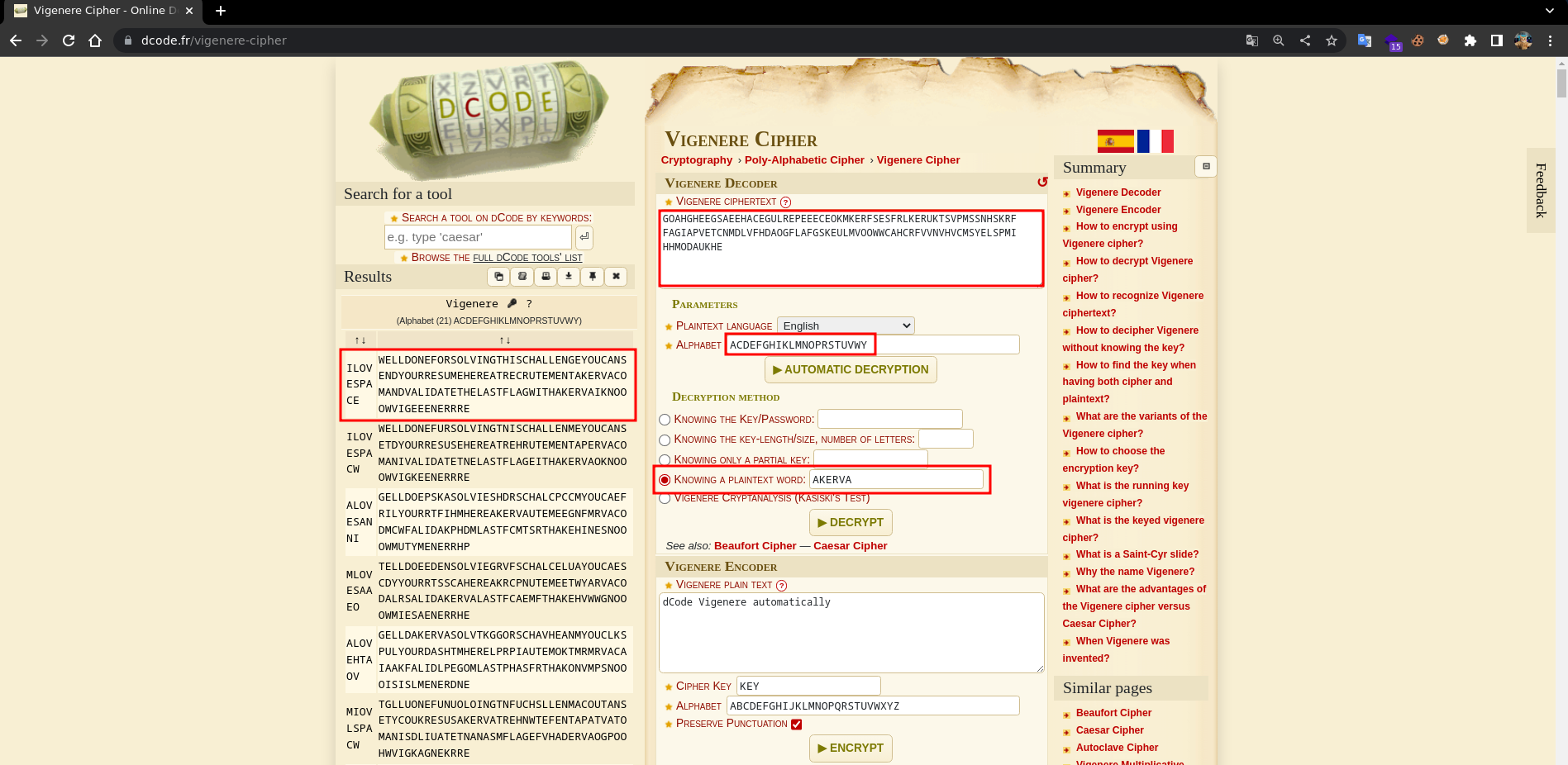The width and height of the screenshot is (1568, 765).
Task: Click the scroll/notepad icon in Results
Action: [522, 277]
